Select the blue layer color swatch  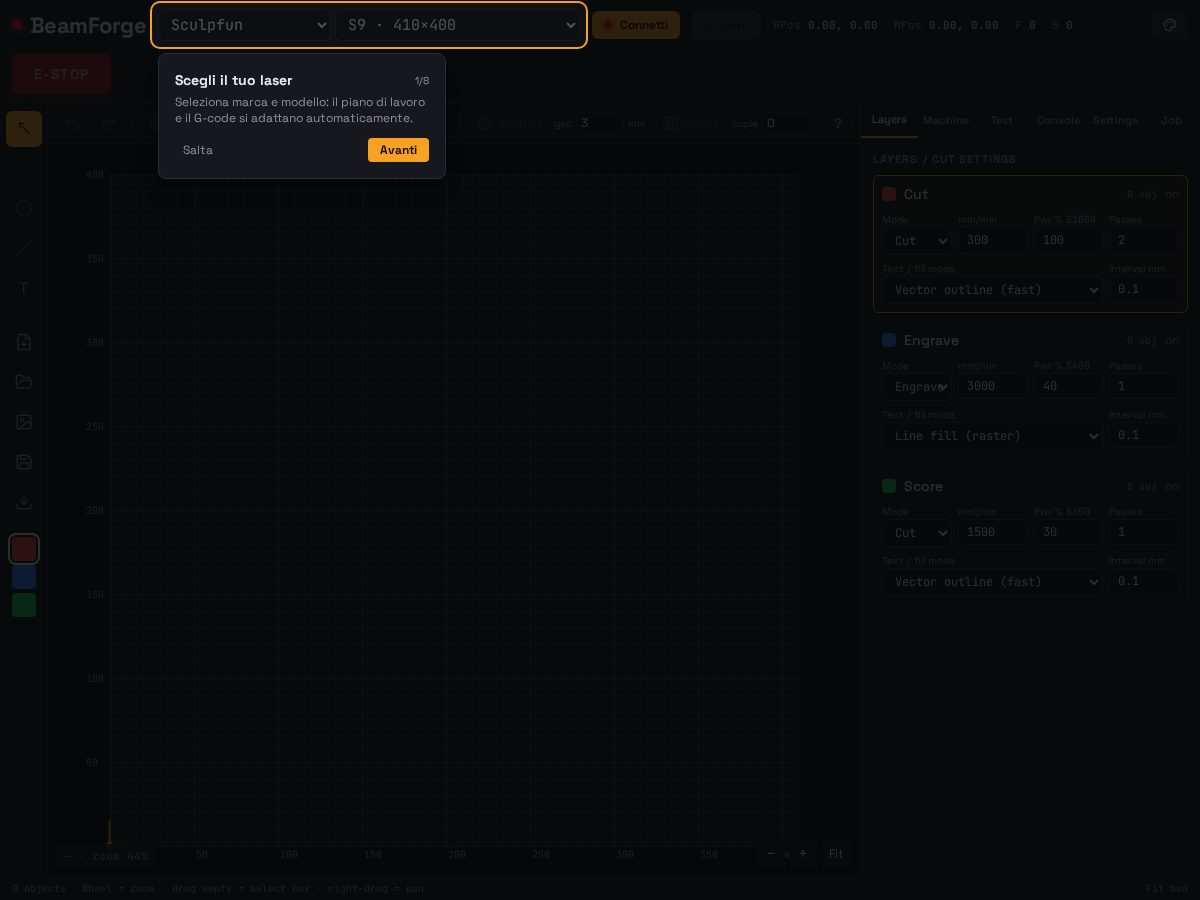pos(24,577)
